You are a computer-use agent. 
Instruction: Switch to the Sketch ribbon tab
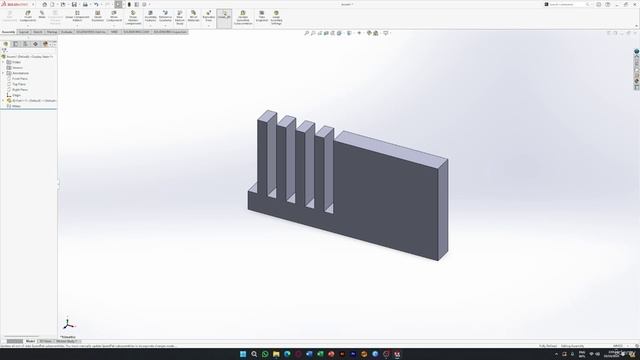(38, 32)
